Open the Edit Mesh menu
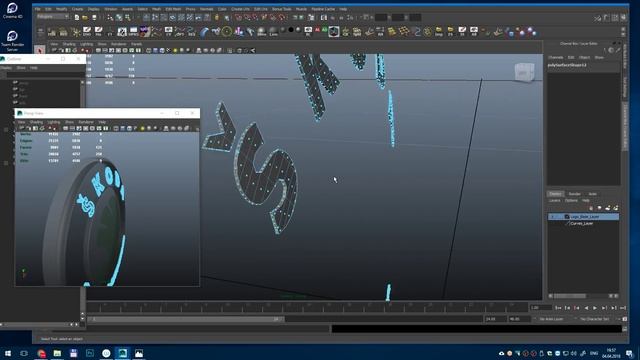This screenshot has width=640, height=360. click(173, 9)
